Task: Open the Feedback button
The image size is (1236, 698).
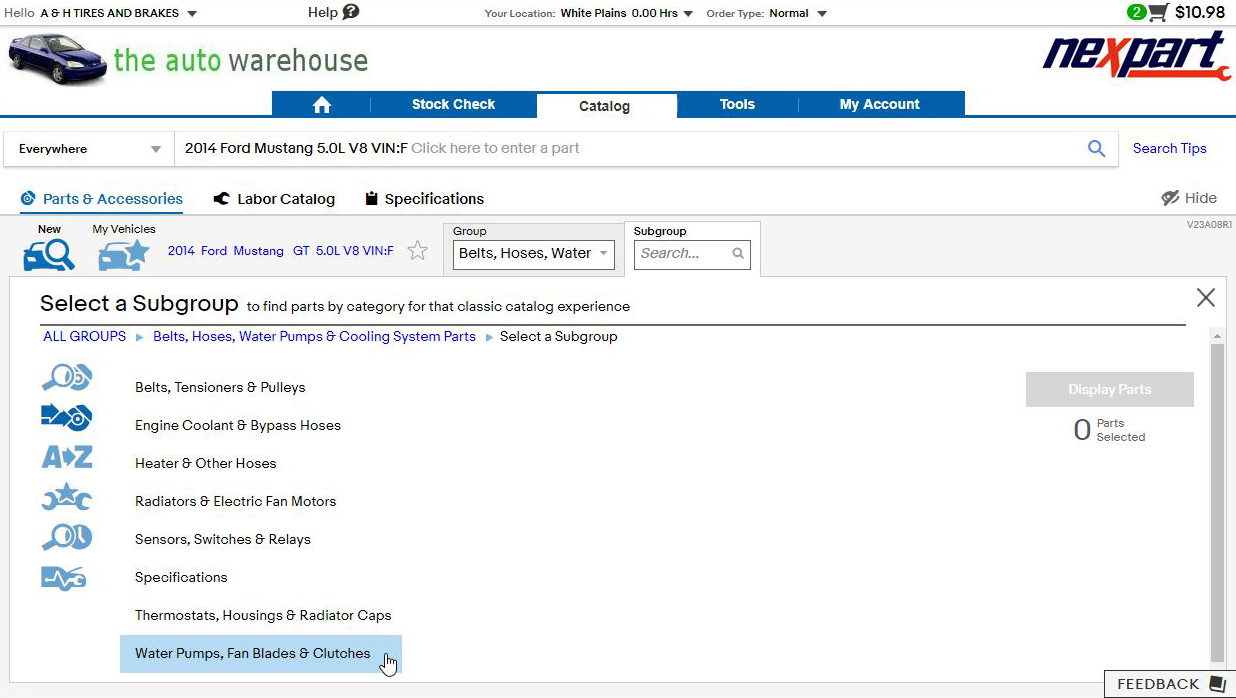Action: pos(1170,684)
